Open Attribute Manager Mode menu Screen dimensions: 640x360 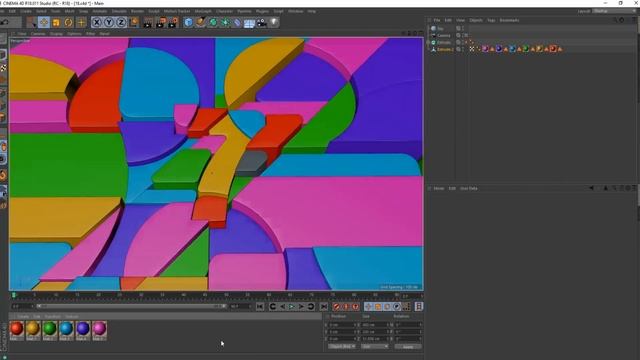pos(439,189)
